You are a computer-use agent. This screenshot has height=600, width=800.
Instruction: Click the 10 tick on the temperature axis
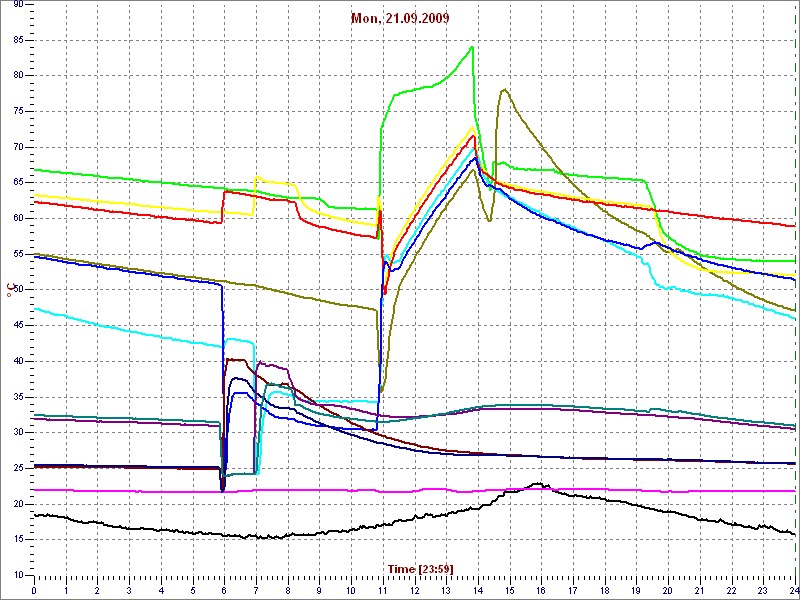19,576
